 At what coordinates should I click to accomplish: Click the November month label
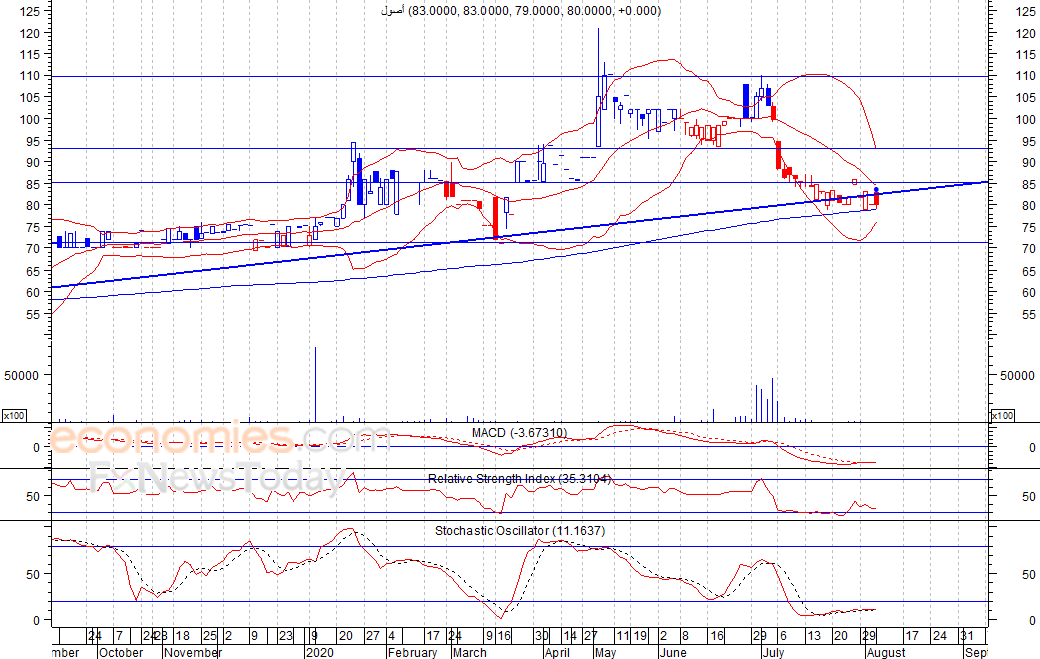tap(192, 652)
